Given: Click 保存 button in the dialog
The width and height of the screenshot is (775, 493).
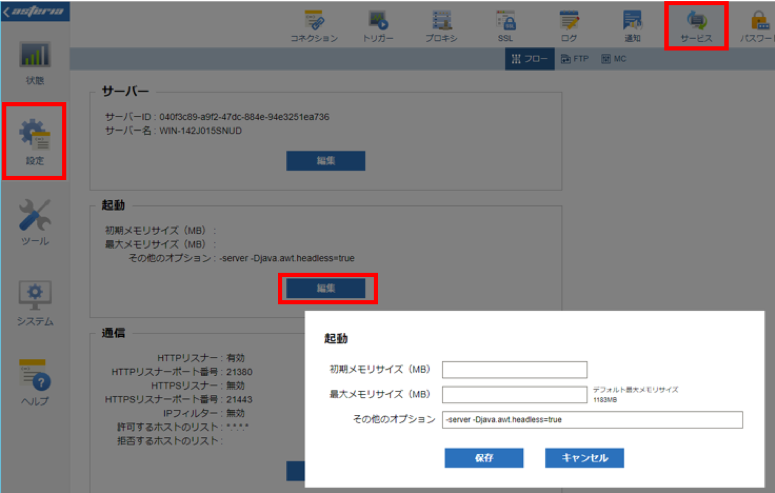Looking at the screenshot, I should click(484, 458).
